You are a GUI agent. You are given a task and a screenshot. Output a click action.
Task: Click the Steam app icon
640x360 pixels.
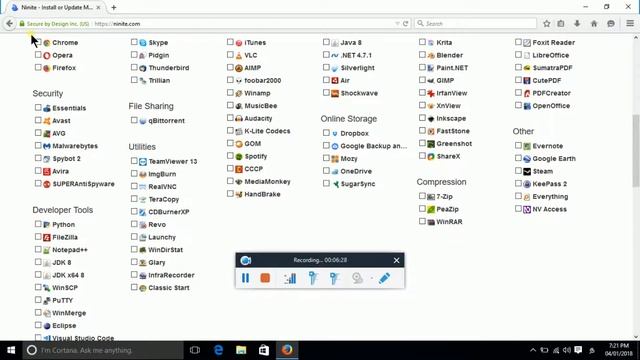click(527, 171)
